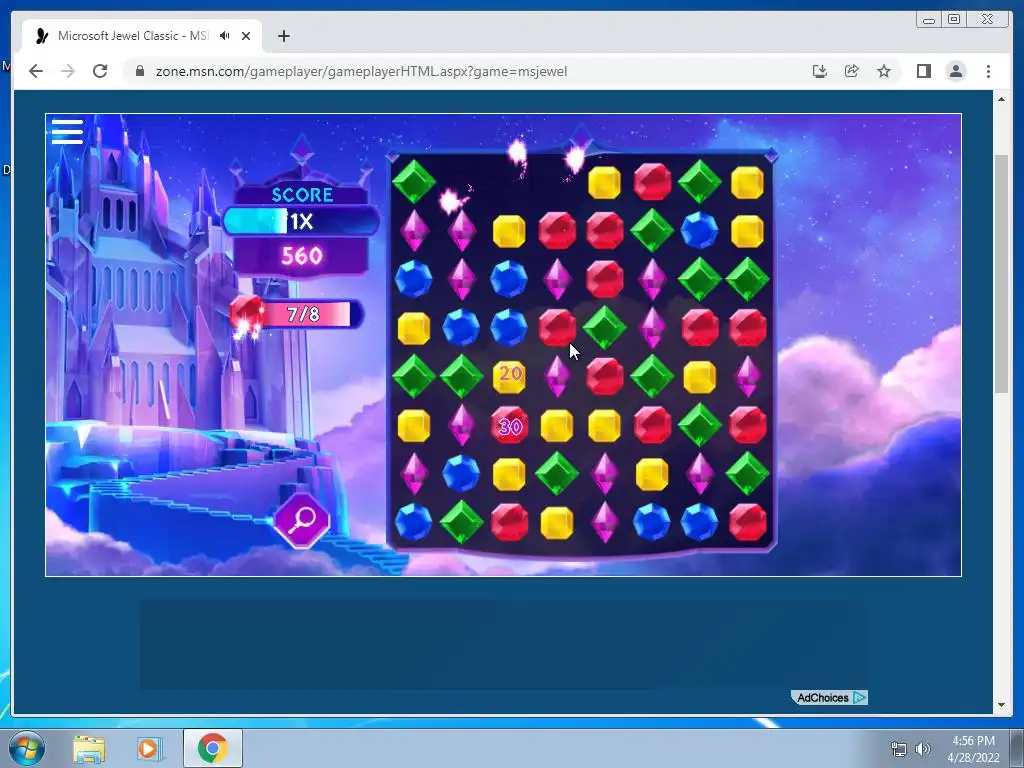Pick the yellow jewel right of the 30 jewel

coord(557,426)
